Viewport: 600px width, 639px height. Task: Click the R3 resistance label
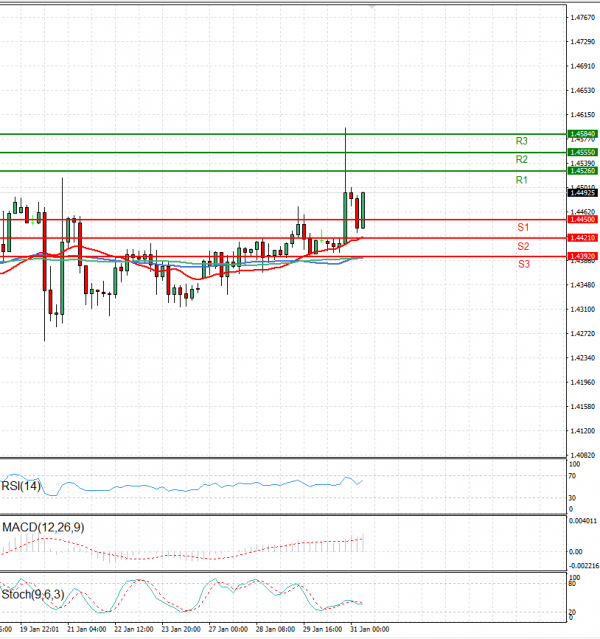pos(521,141)
